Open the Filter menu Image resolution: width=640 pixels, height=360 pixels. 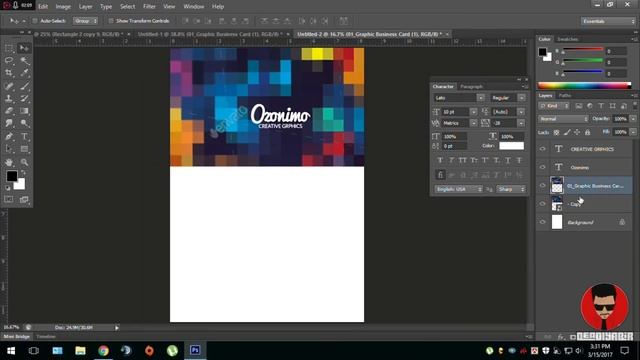(149, 7)
